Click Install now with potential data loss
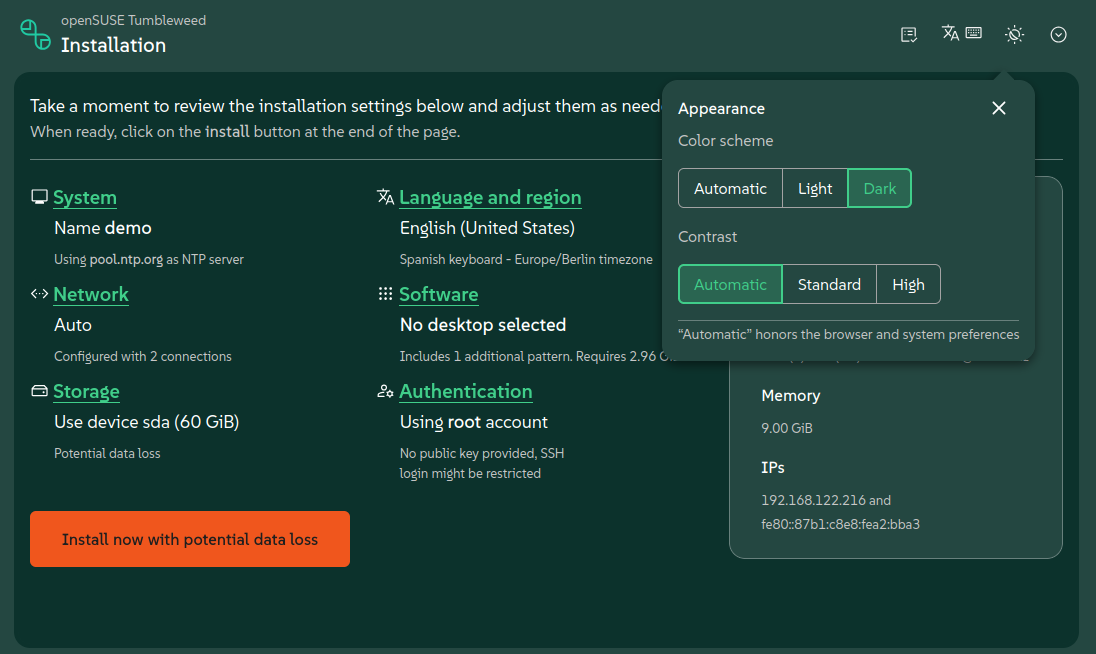 coord(190,539)
